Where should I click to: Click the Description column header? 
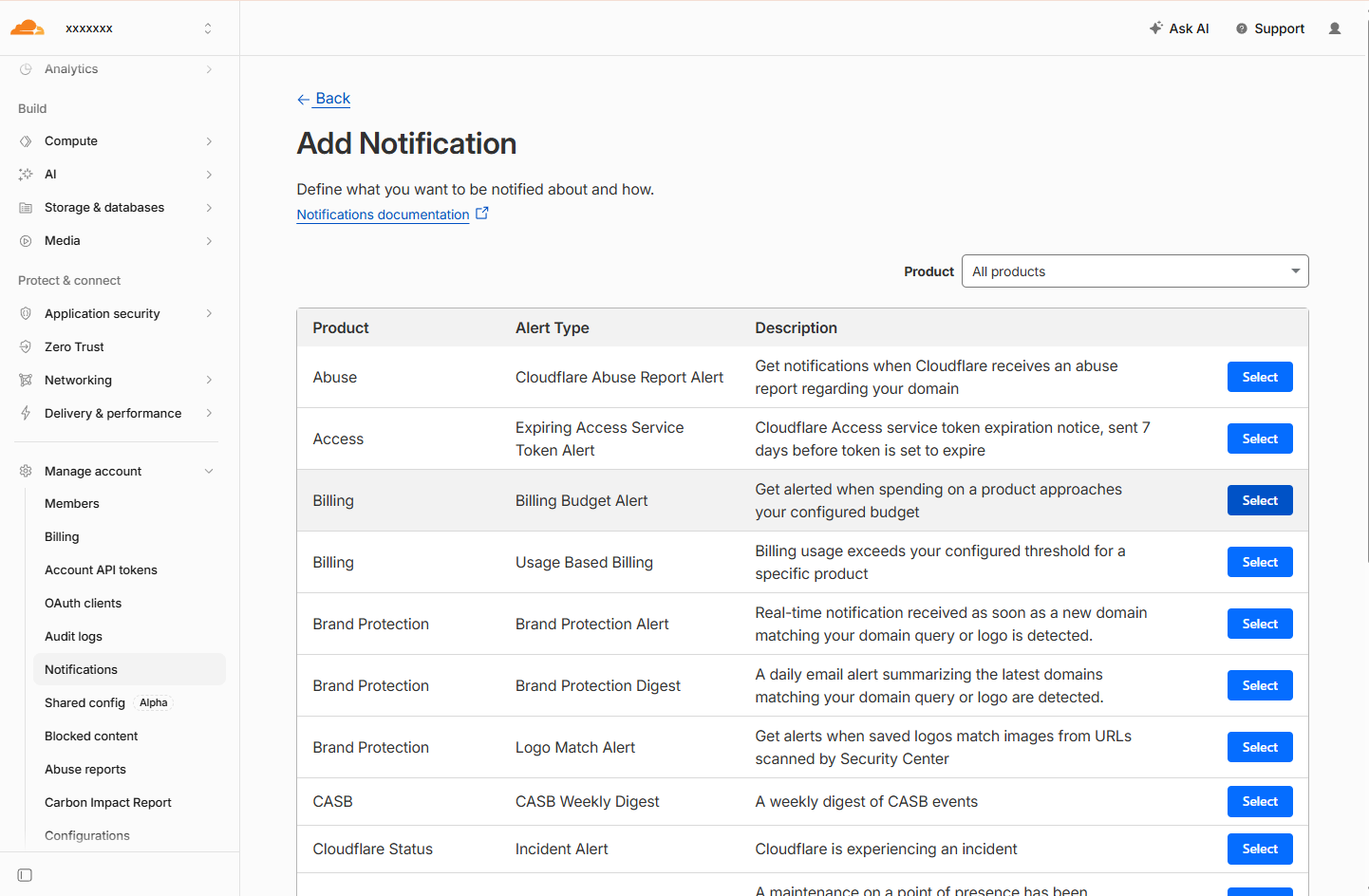(796, 327)
